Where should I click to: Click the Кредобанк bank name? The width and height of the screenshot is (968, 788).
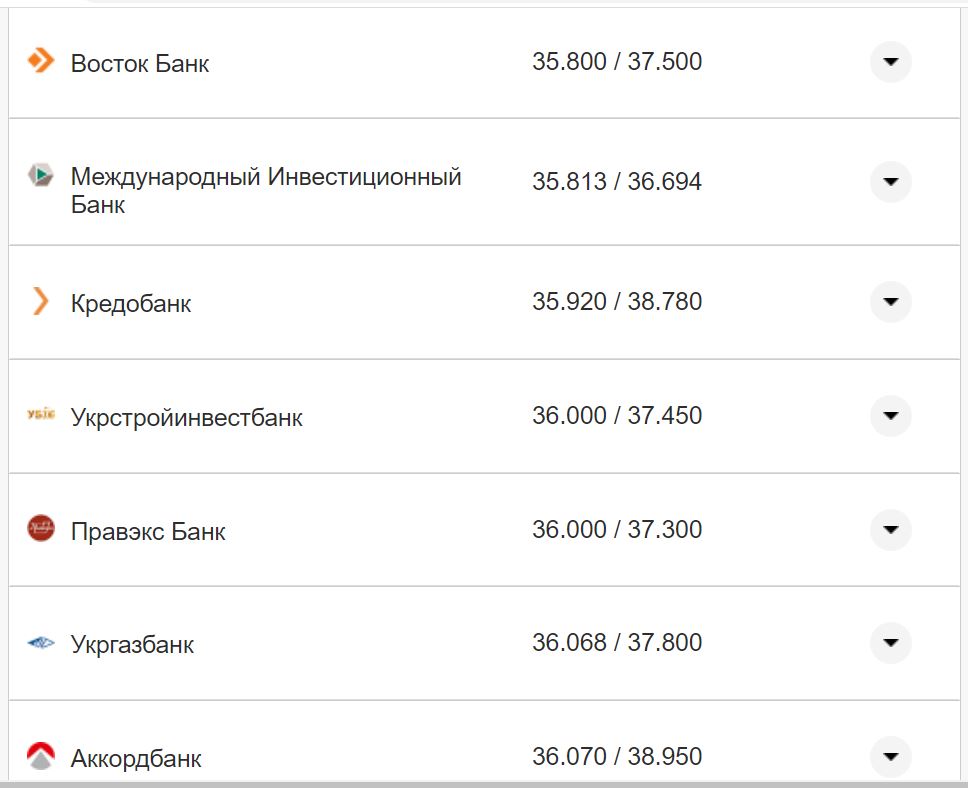point(131,303)
